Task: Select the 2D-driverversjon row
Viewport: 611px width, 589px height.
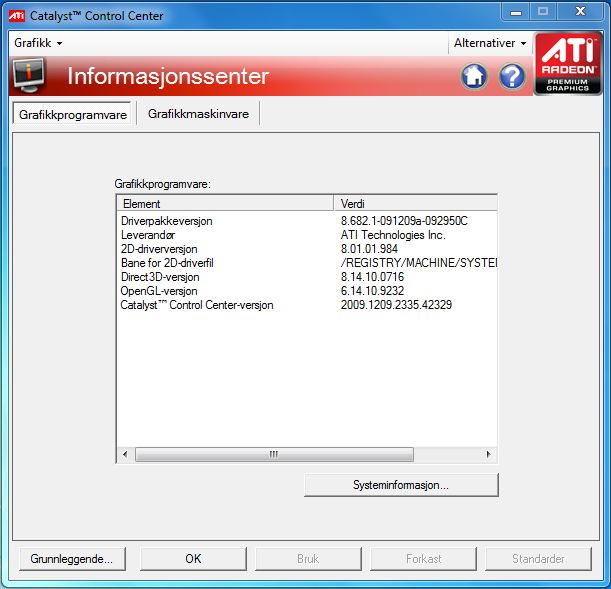Action: pyautogui.click(x=307, y=249)
